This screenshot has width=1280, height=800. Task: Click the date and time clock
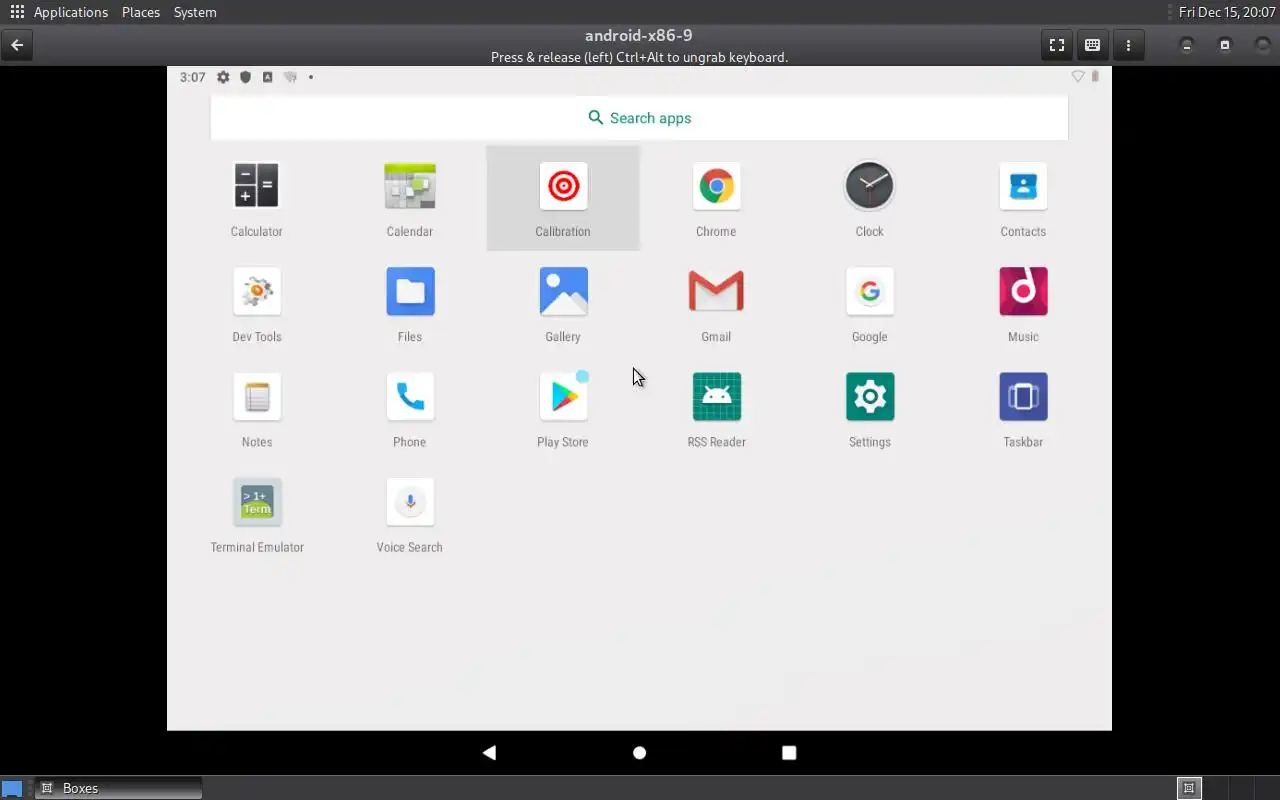coord(1227,12)
